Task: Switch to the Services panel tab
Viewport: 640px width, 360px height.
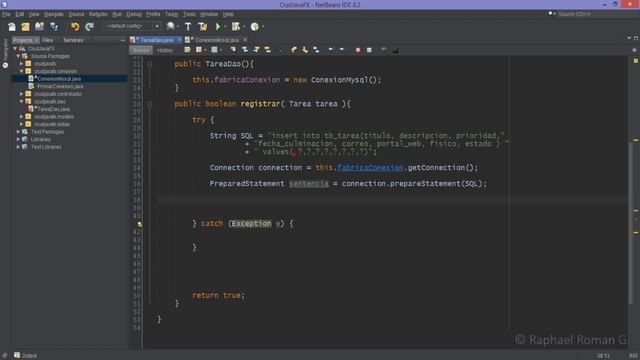Action: tap(73, 40)
